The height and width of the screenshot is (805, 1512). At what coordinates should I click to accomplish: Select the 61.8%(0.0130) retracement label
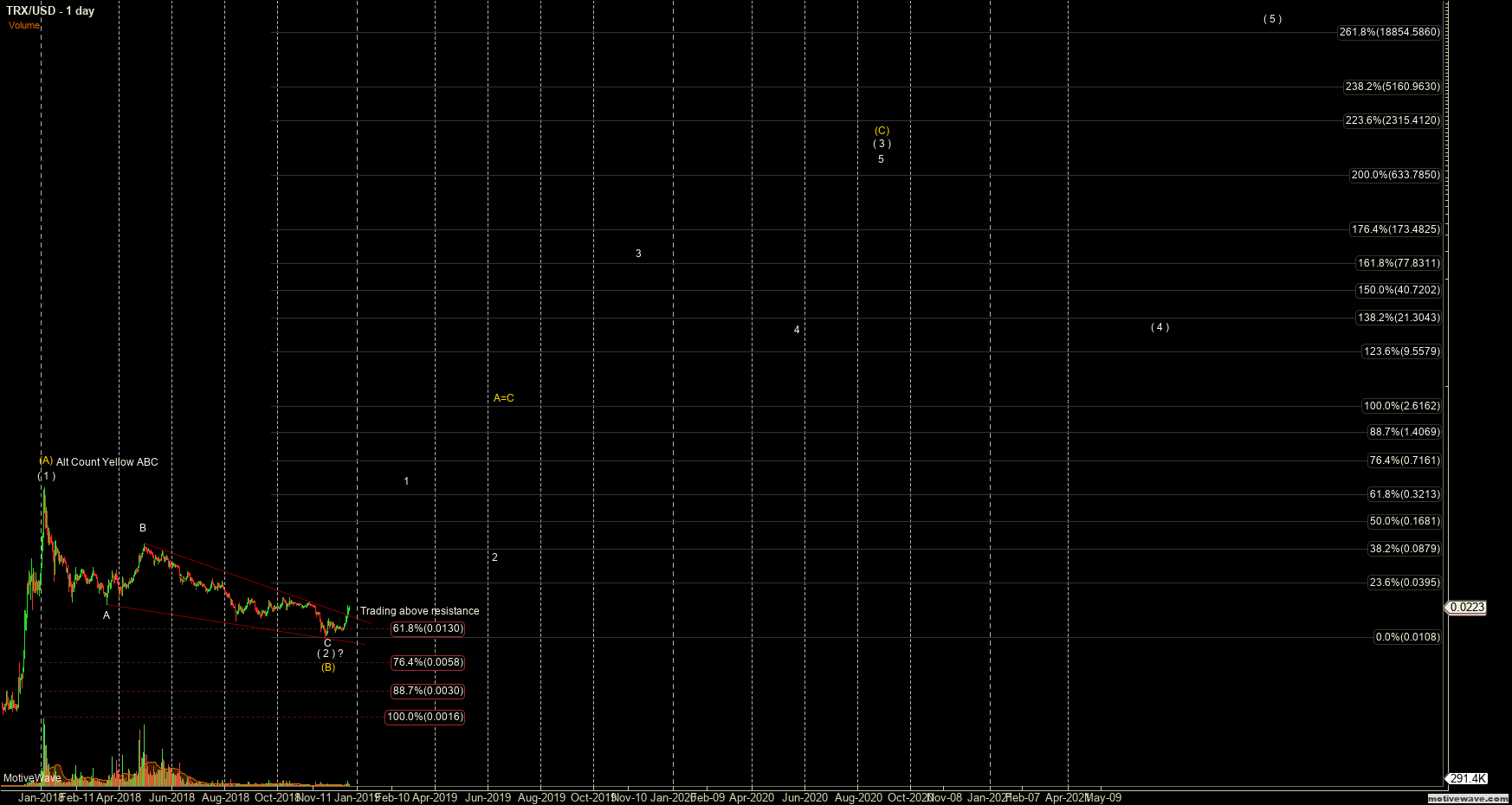[428, 629]
